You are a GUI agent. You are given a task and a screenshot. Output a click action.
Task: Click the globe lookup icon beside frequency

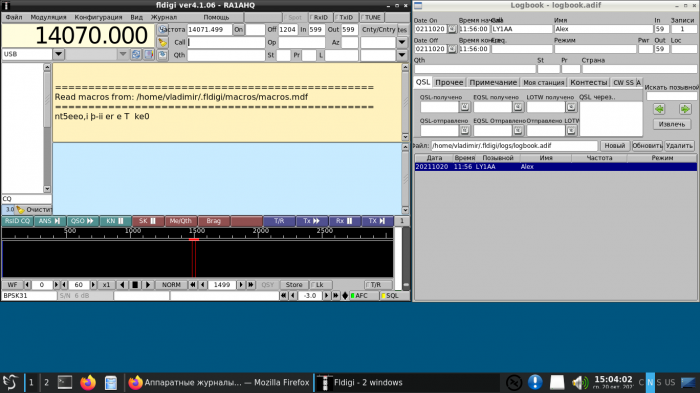click(162, 29)
